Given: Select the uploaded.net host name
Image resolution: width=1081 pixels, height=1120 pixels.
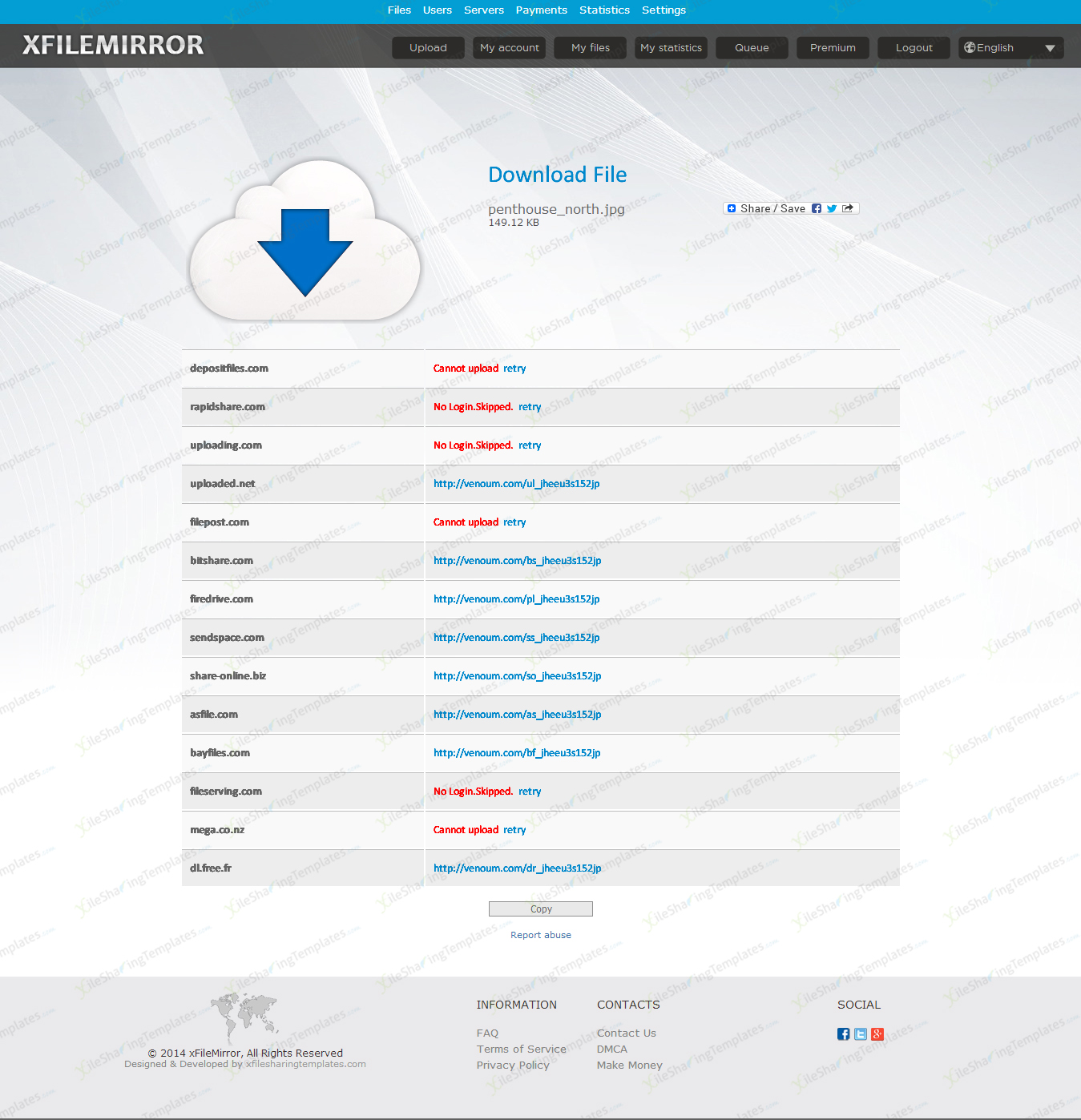Looking at the screenshot, I should tap(223, 484).
